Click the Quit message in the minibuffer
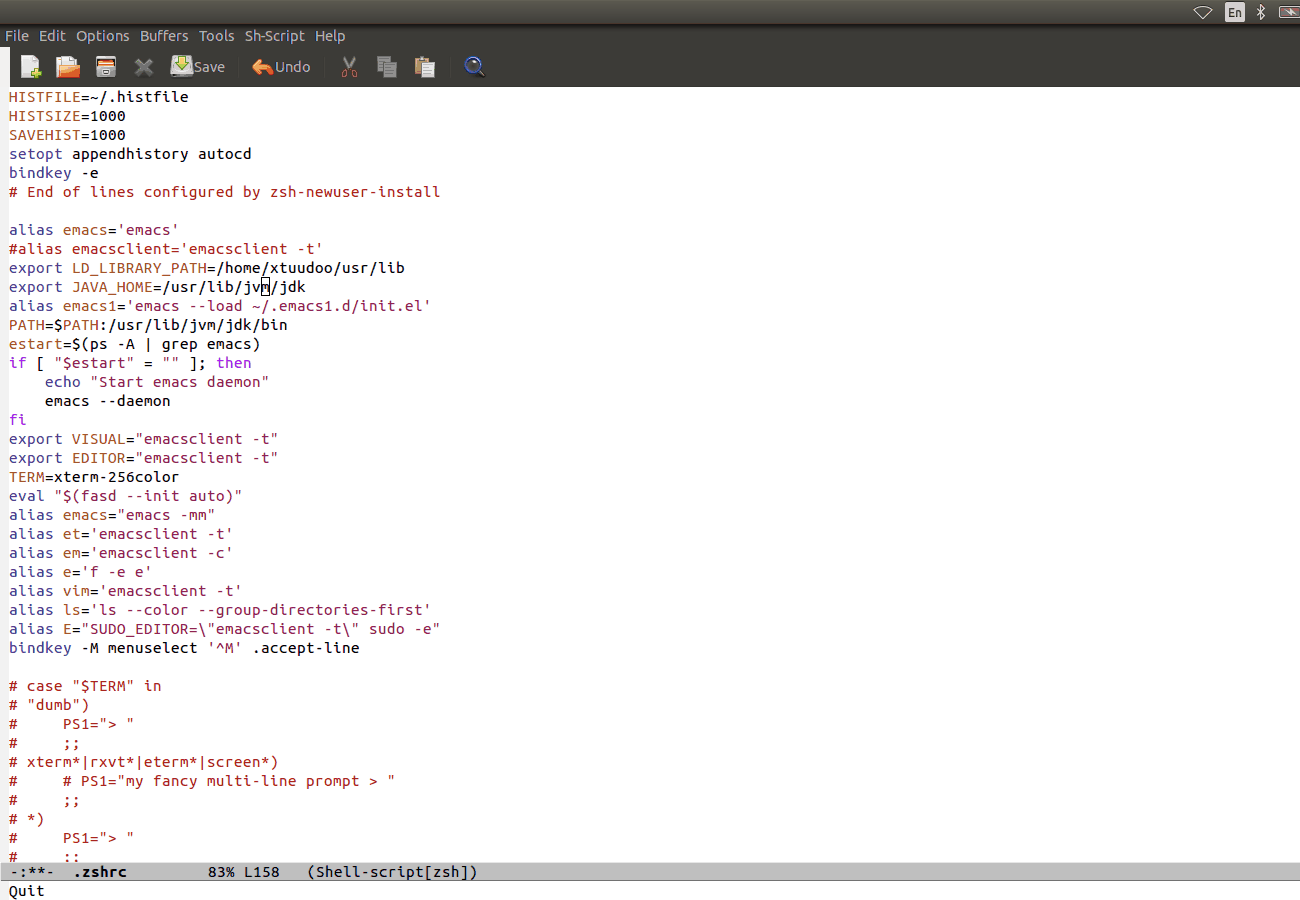Viewport: 1300px width, 900px height. pyautogui.click(x=27, y=891)
